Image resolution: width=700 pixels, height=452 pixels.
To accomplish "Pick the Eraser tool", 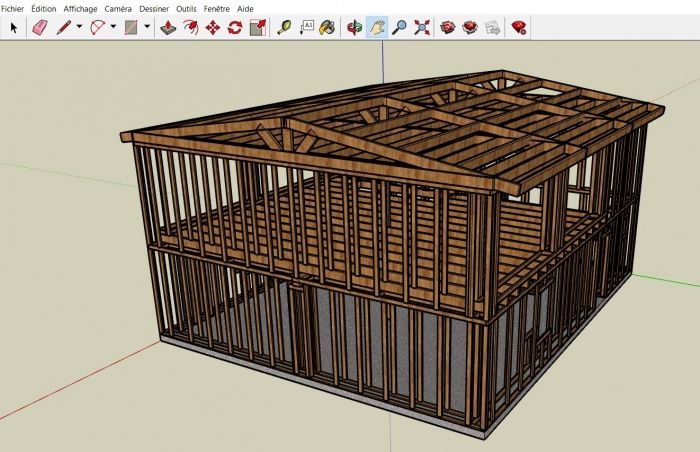I will pyautogui.click(x=40, y=28).
